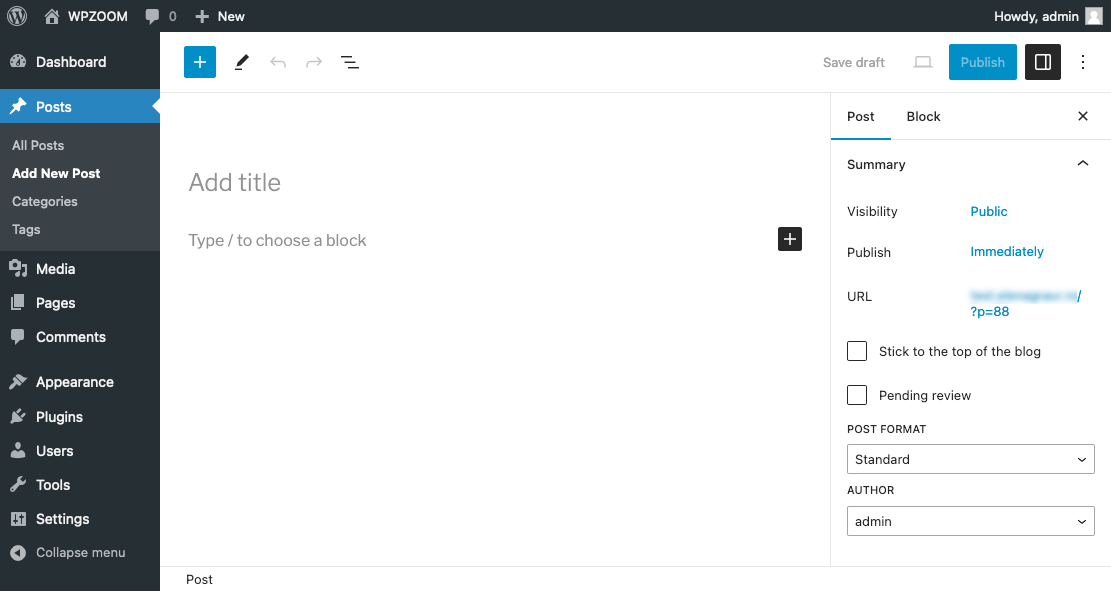This screenshot has width=1111, height=591.
Task: Change publish date from Immediately
Action: click(x=1007, y=252)
